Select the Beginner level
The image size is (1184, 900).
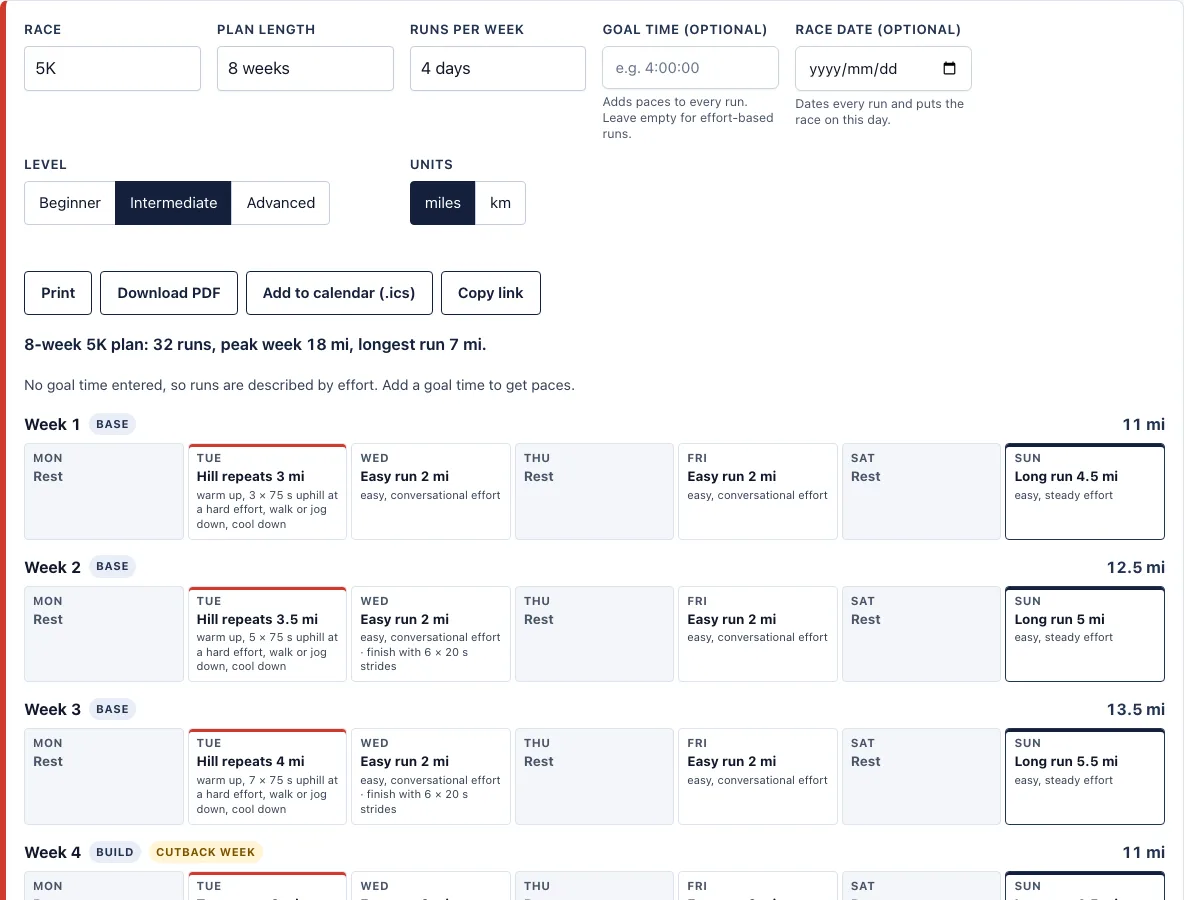tap(69, 203)
